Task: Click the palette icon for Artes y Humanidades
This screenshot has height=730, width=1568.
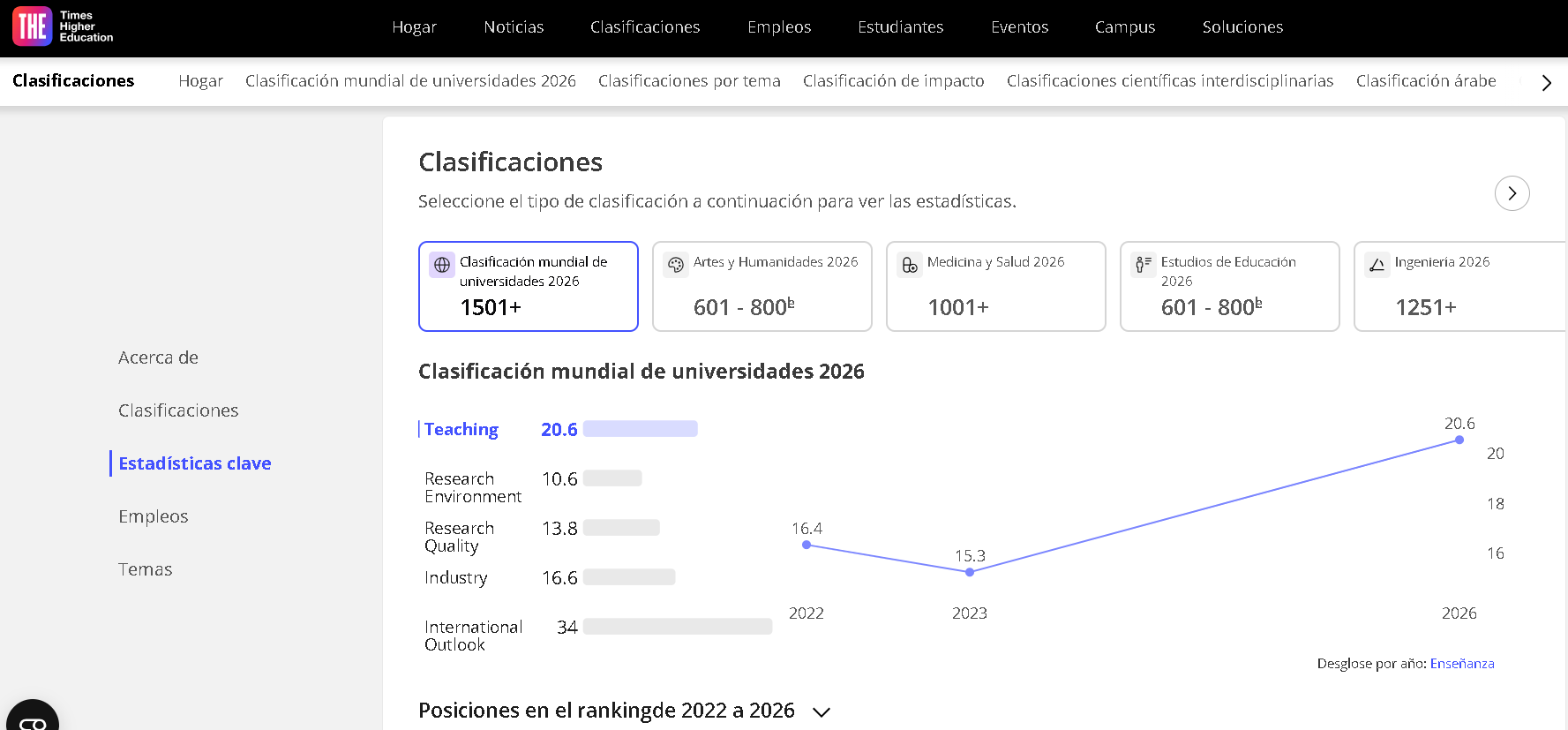Action: 676,265
